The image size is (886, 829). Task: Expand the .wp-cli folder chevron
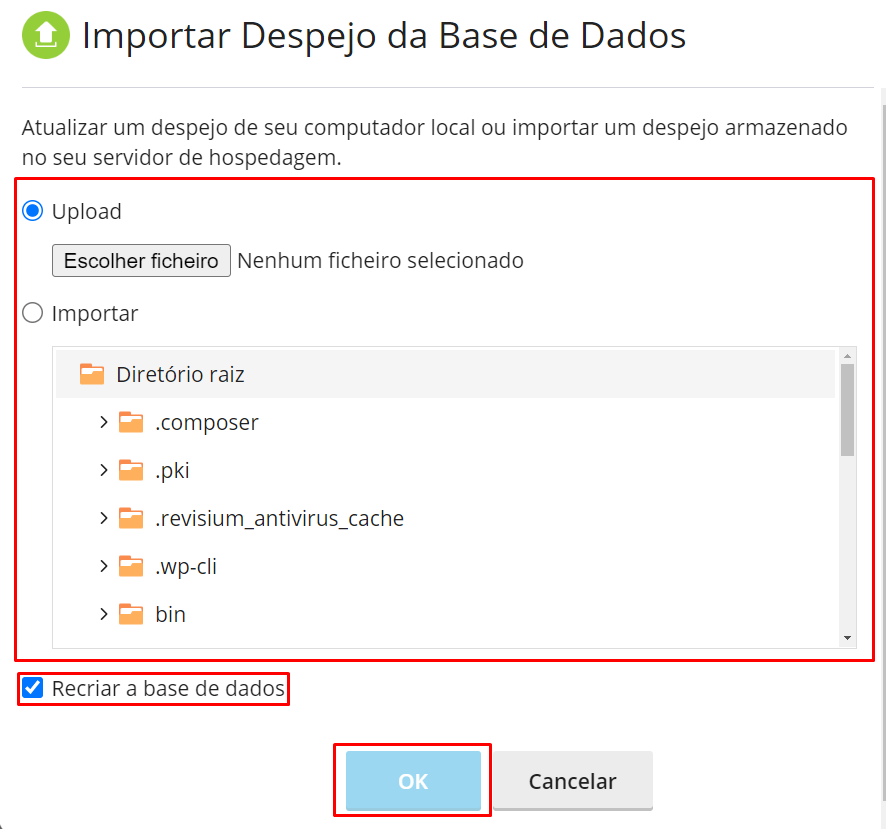104,566
